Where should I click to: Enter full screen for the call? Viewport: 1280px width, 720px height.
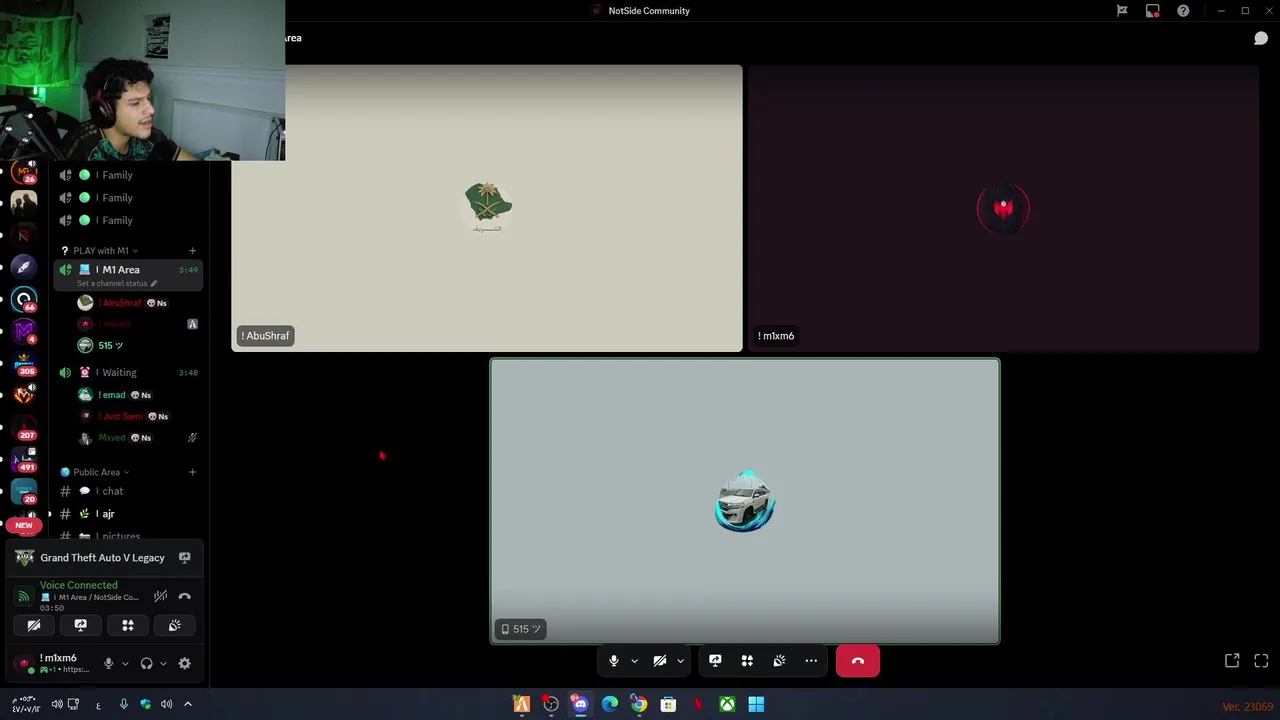pos(1261,661)
